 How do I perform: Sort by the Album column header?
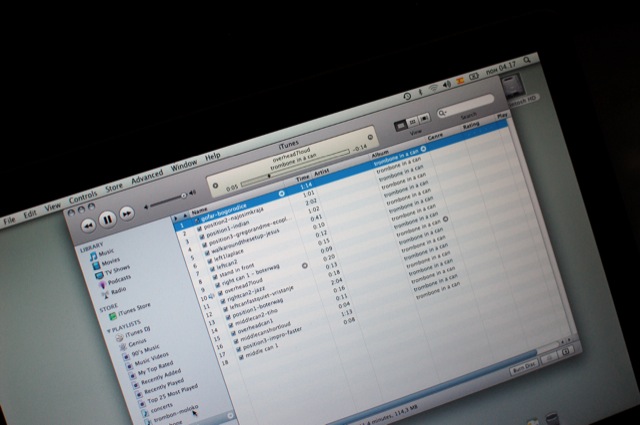pos(380,154)
